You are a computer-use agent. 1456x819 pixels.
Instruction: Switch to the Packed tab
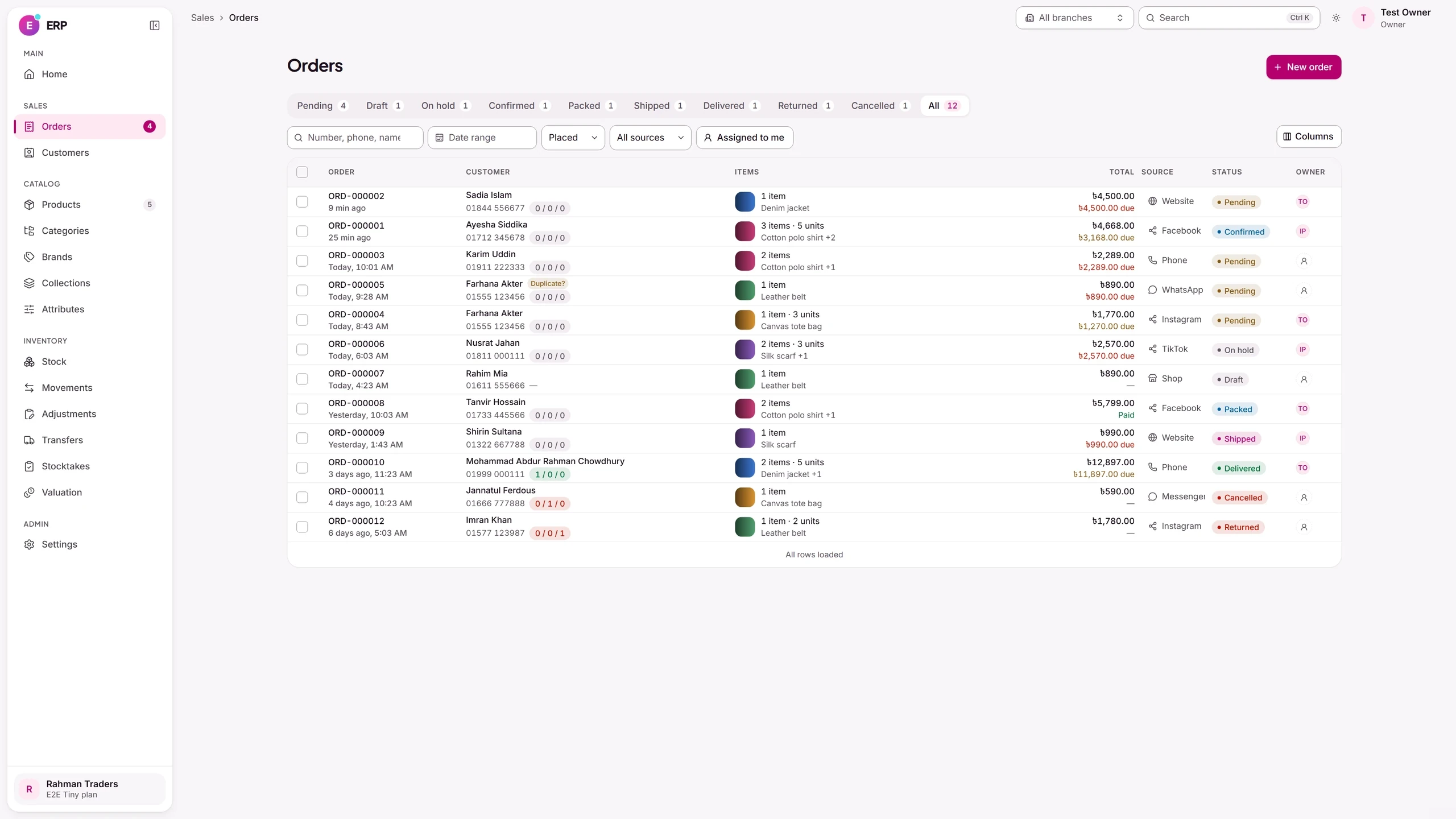pyautogui.click(x=591, y=106)
